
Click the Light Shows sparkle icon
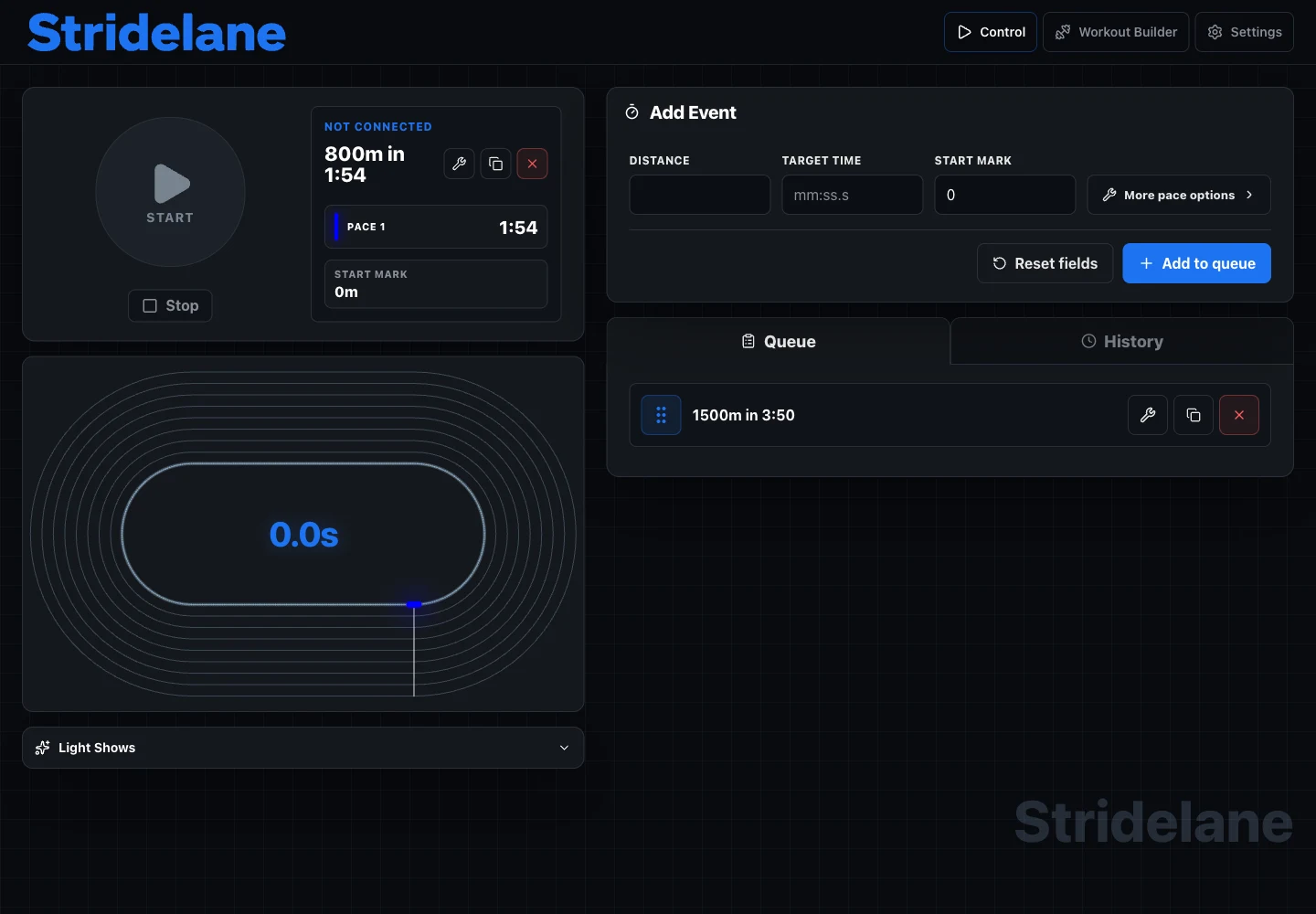point(42,748)
